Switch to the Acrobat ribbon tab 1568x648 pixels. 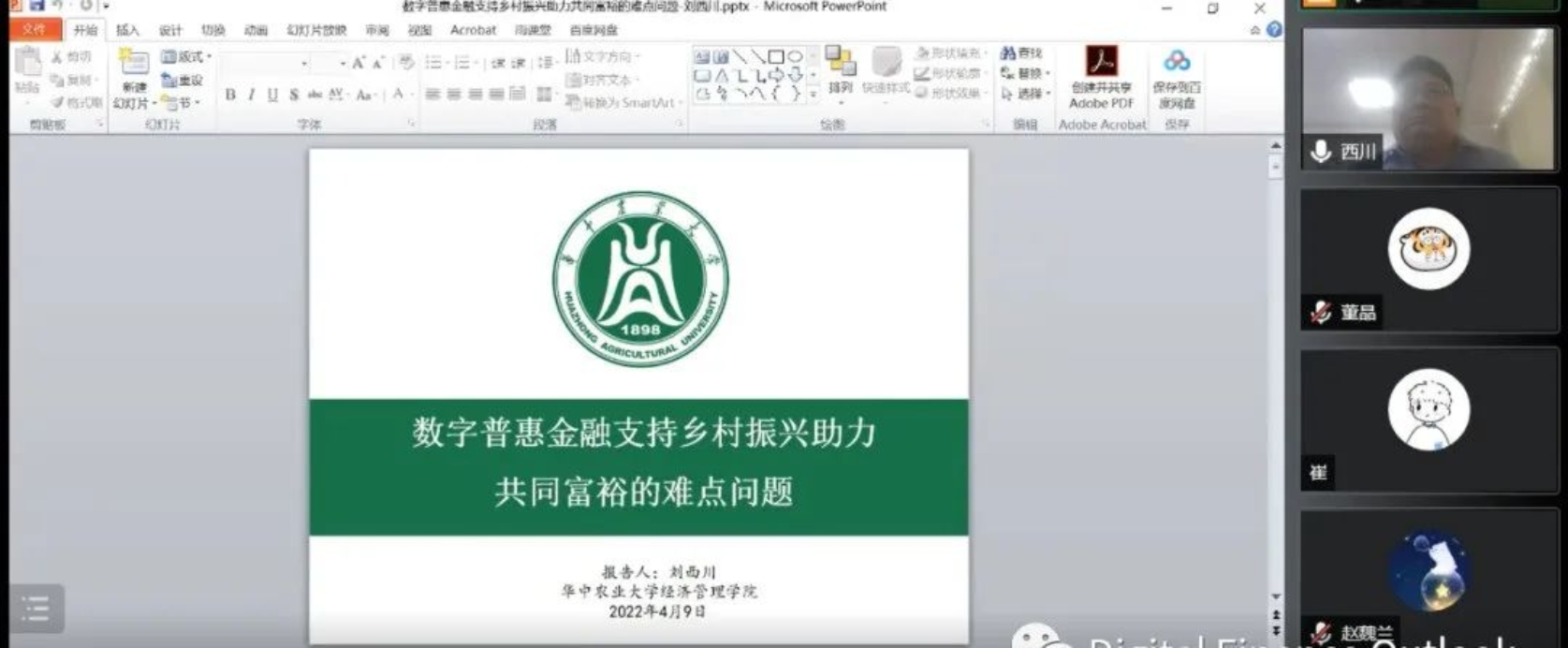[473, 30]
